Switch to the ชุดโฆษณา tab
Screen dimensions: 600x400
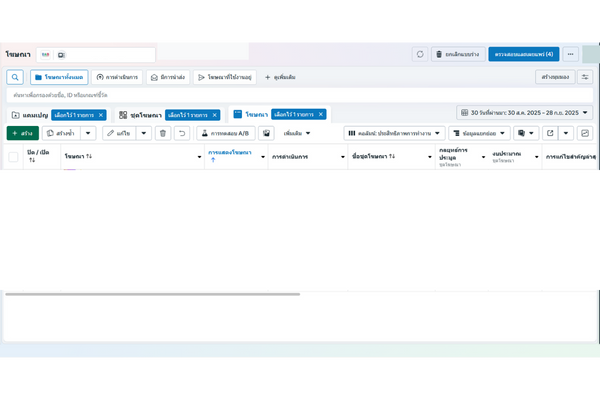140,115
